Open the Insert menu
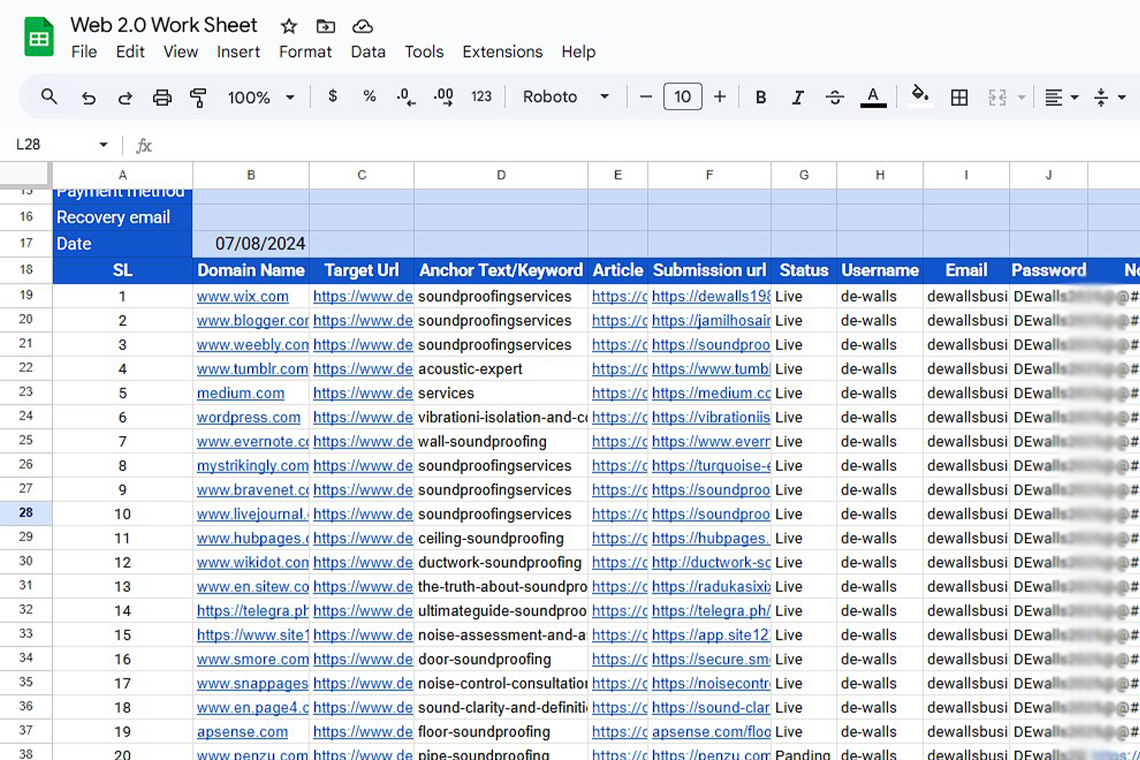Viewport: 1140px width, 760px height. (238, 52)
